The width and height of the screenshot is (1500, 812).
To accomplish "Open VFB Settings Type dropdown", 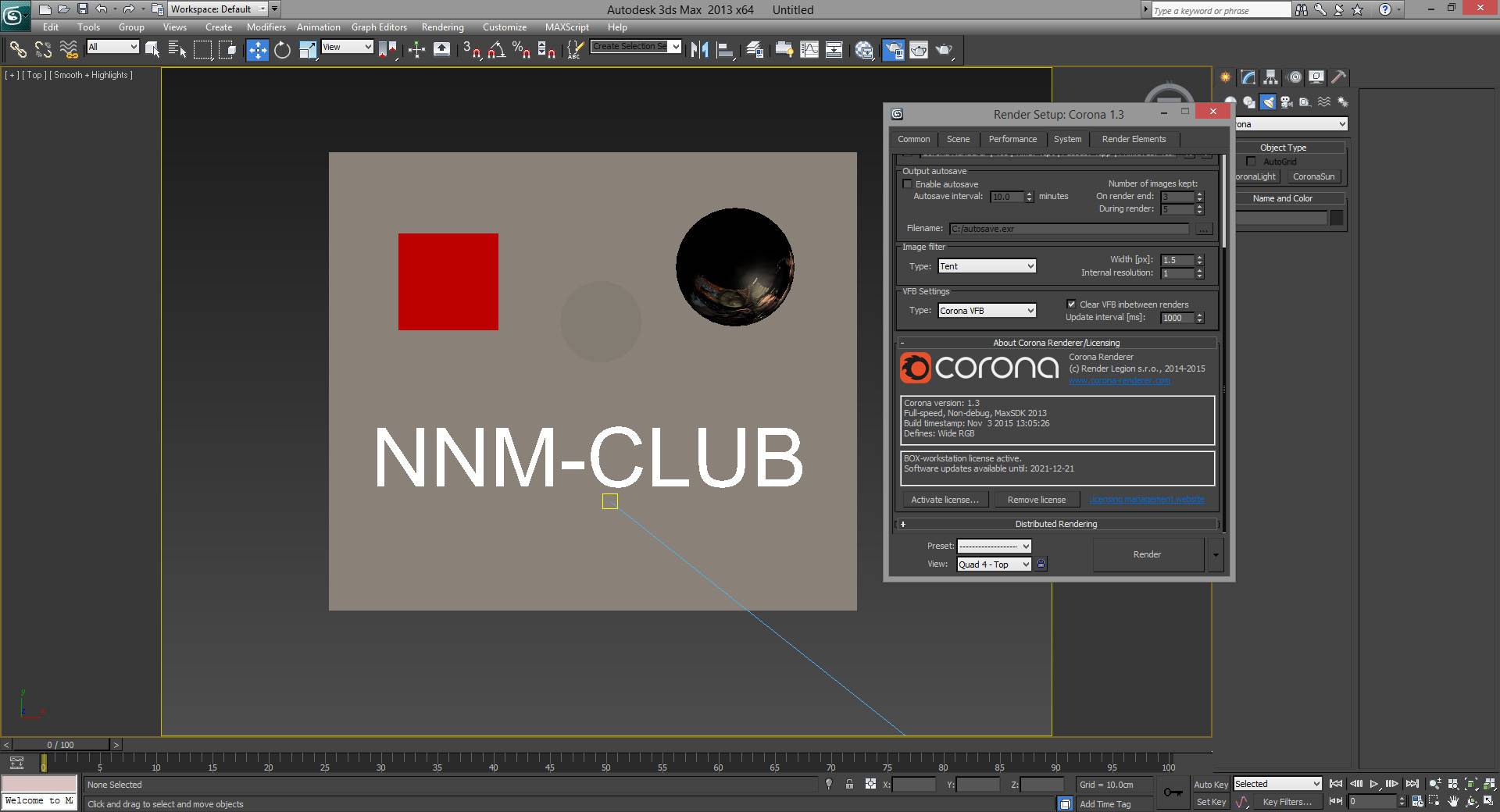I will click(987, 311).
